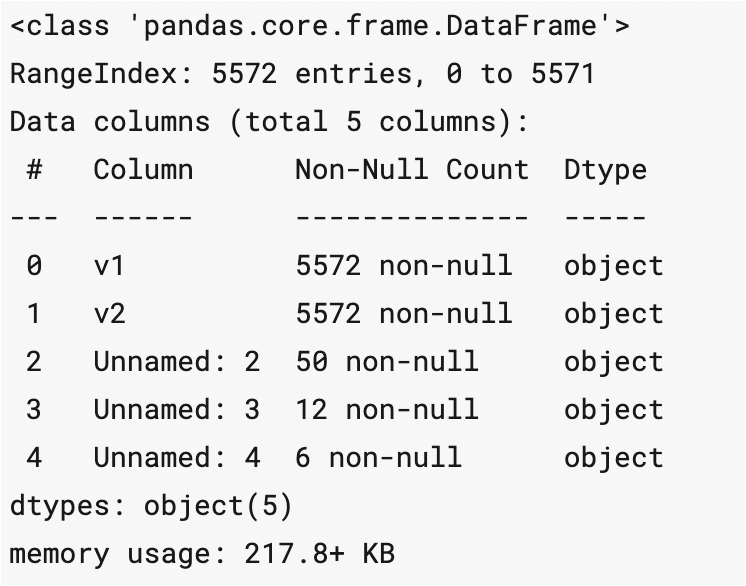Click the '6 non-null' count
This screenshot has height=586, width=746.
pyautogui.click(x=378, y=457)
